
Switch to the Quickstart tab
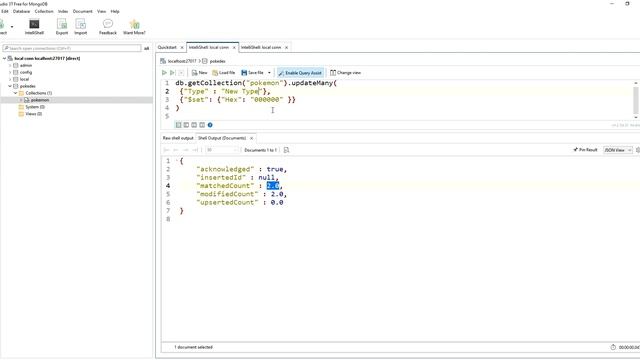coord(167,47)
